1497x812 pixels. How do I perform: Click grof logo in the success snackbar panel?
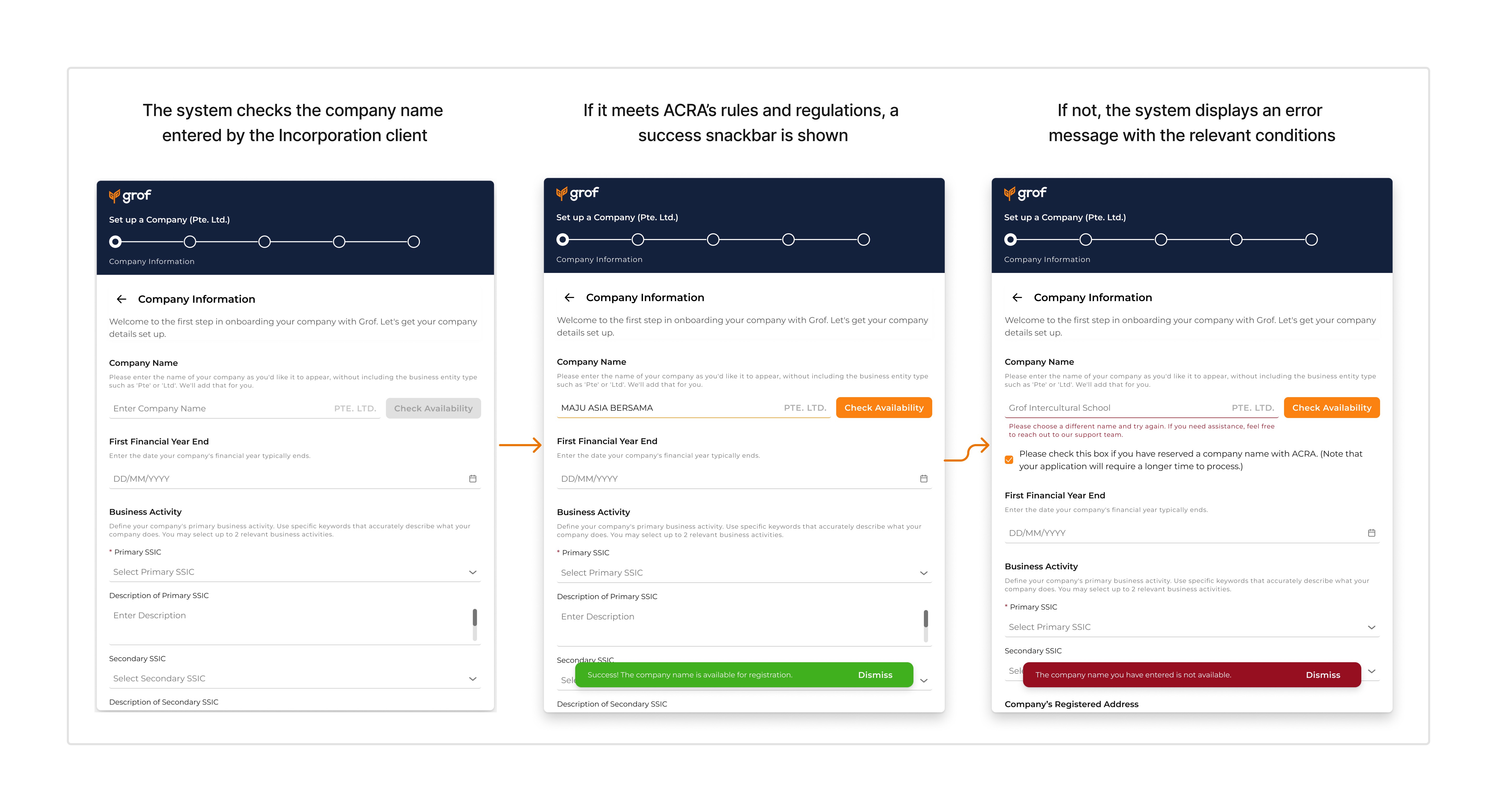click(x=577, y=193)
